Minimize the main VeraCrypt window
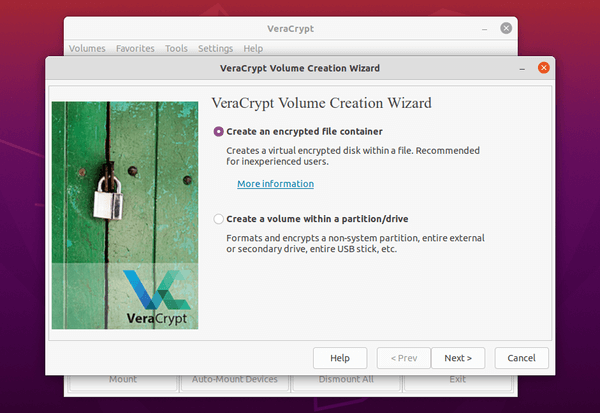The image size is (600, 413). (x=484, y=29)
